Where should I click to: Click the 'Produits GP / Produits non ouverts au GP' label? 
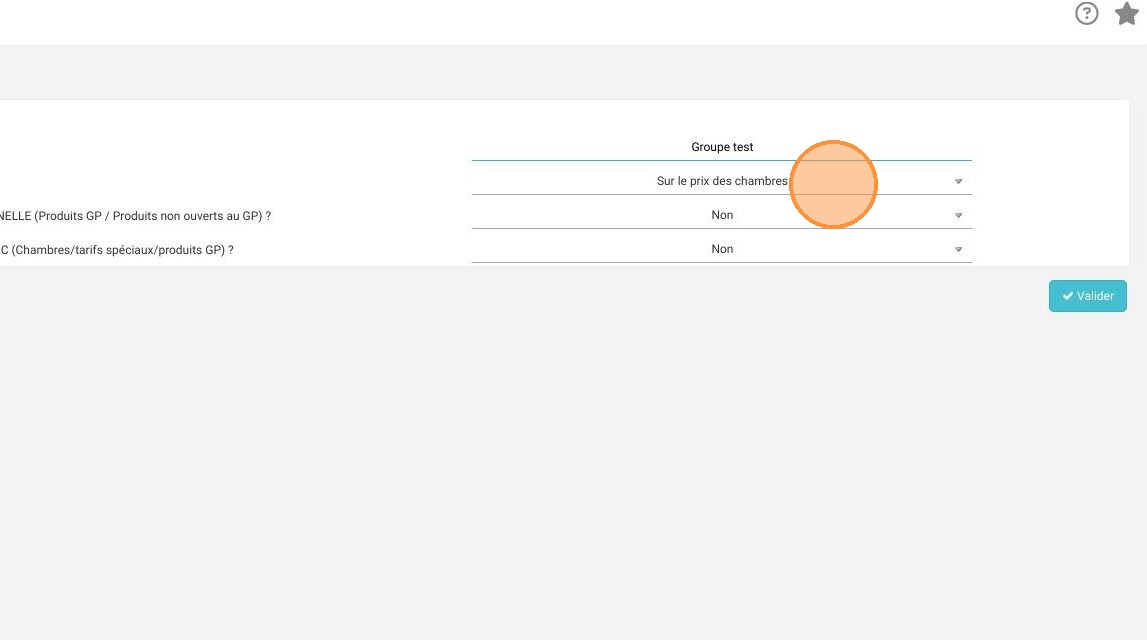click(135, 216)
